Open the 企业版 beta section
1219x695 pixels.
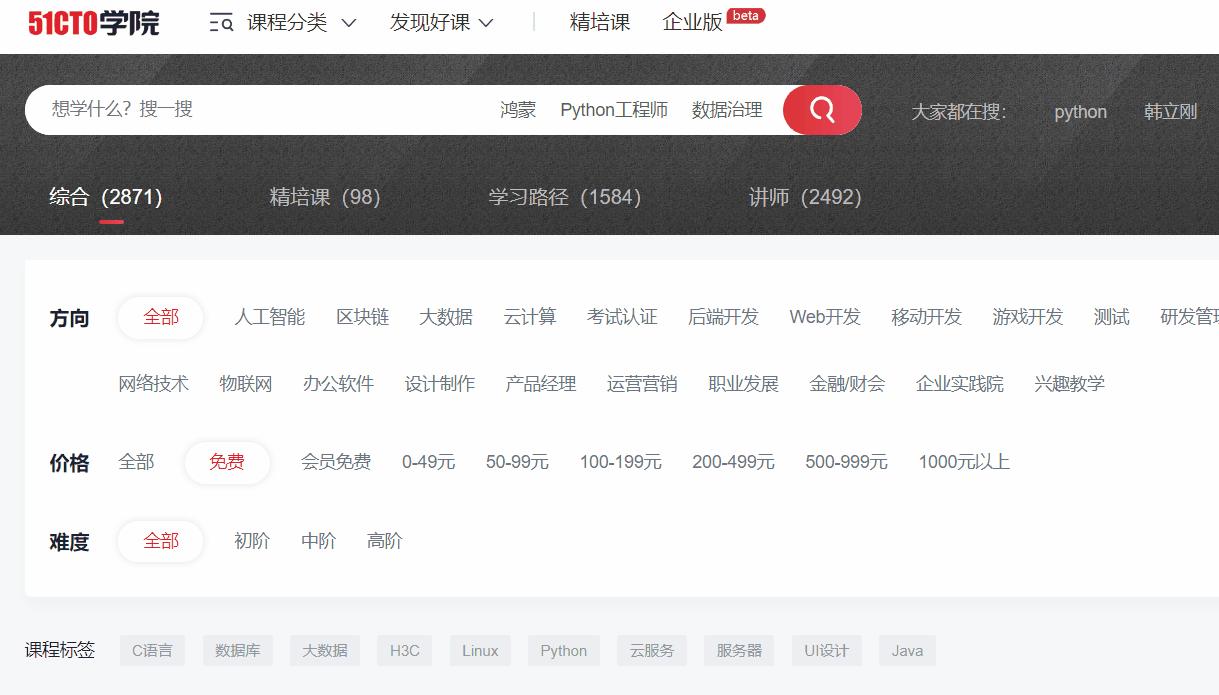692,21
